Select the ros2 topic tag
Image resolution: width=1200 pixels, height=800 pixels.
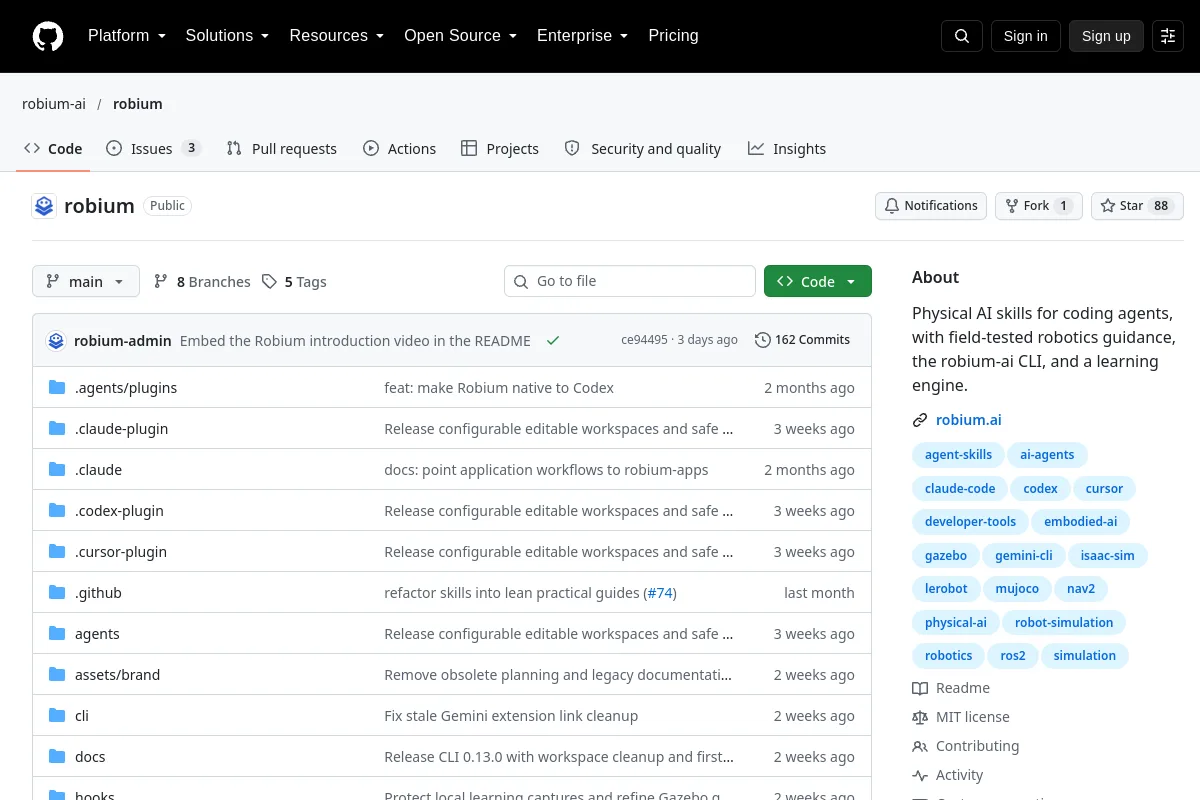(1012, 656)
